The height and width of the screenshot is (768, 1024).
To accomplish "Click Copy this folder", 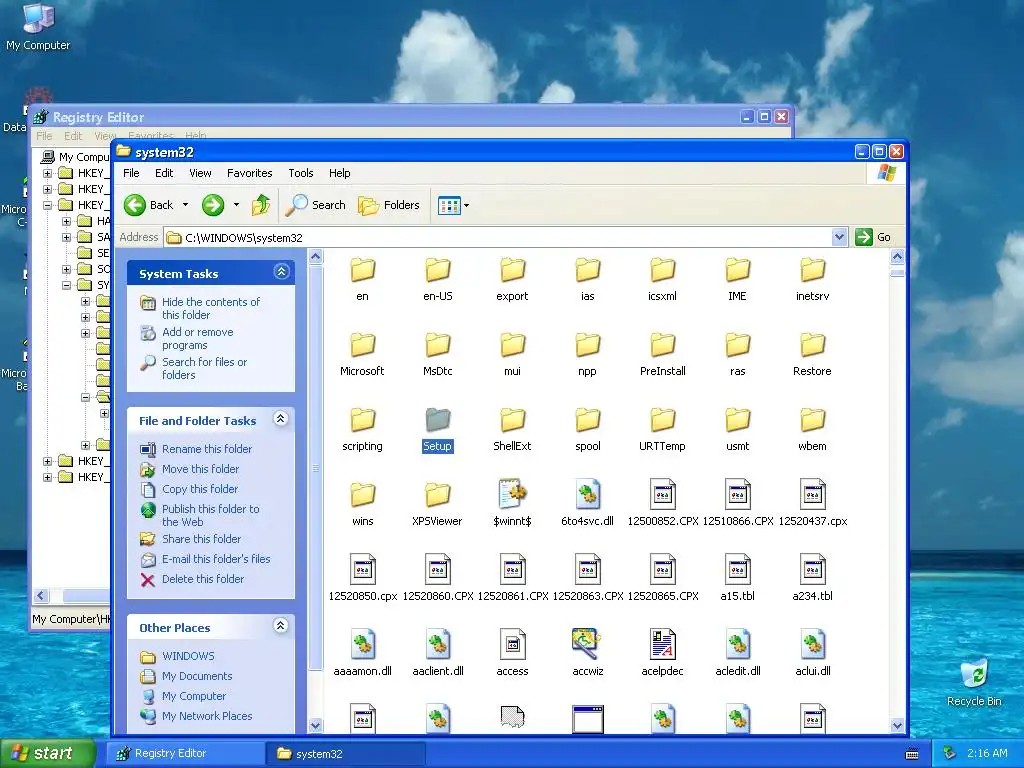I will coord(200,489).
